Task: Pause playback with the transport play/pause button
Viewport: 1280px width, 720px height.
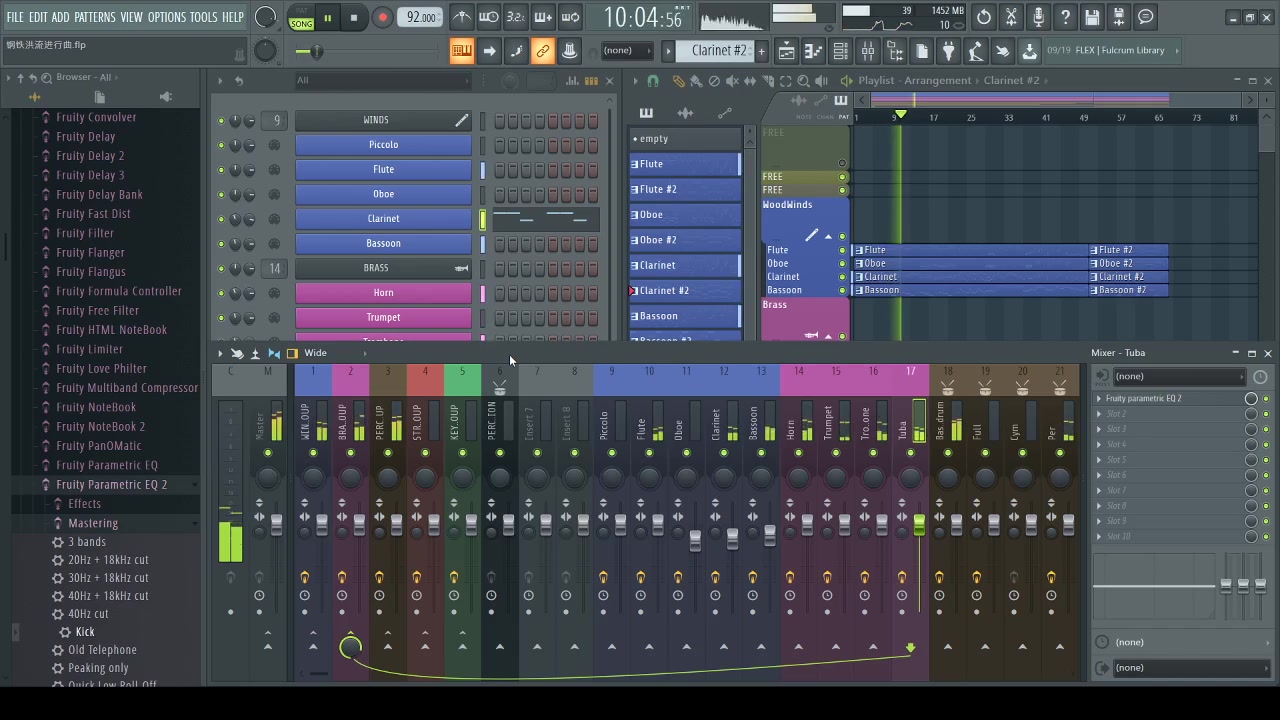Action: (x=327, y=17)
